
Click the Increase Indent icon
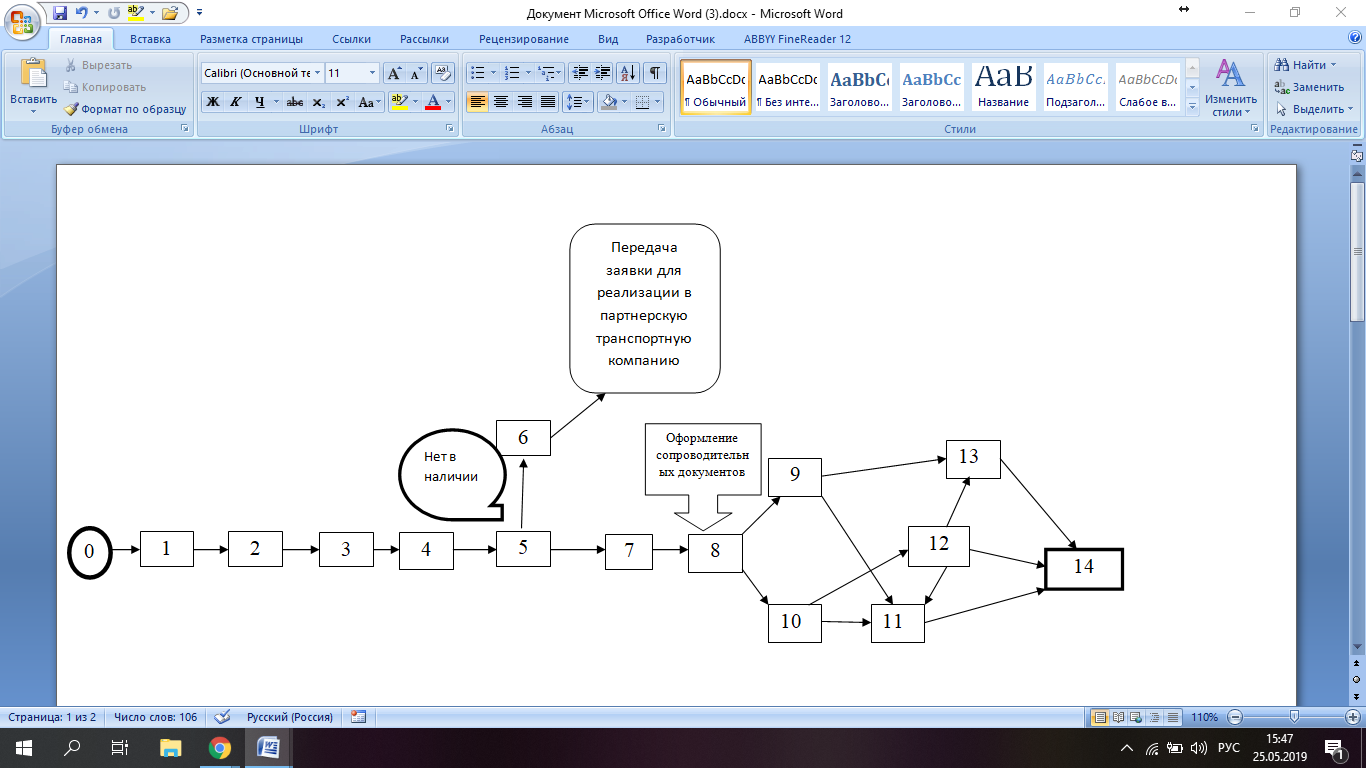603,73
